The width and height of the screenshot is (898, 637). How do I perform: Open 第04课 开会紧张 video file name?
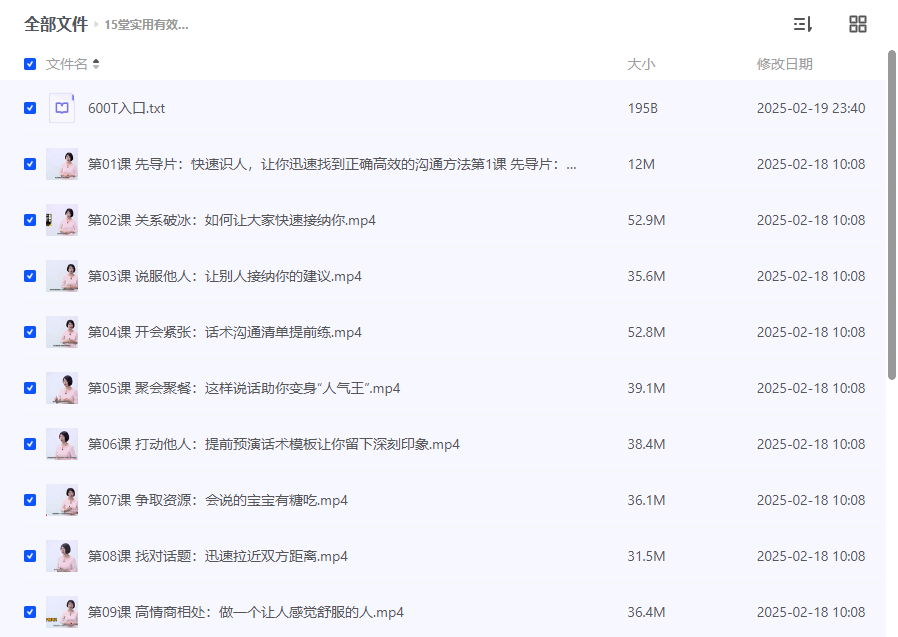(x=224, y=332)
